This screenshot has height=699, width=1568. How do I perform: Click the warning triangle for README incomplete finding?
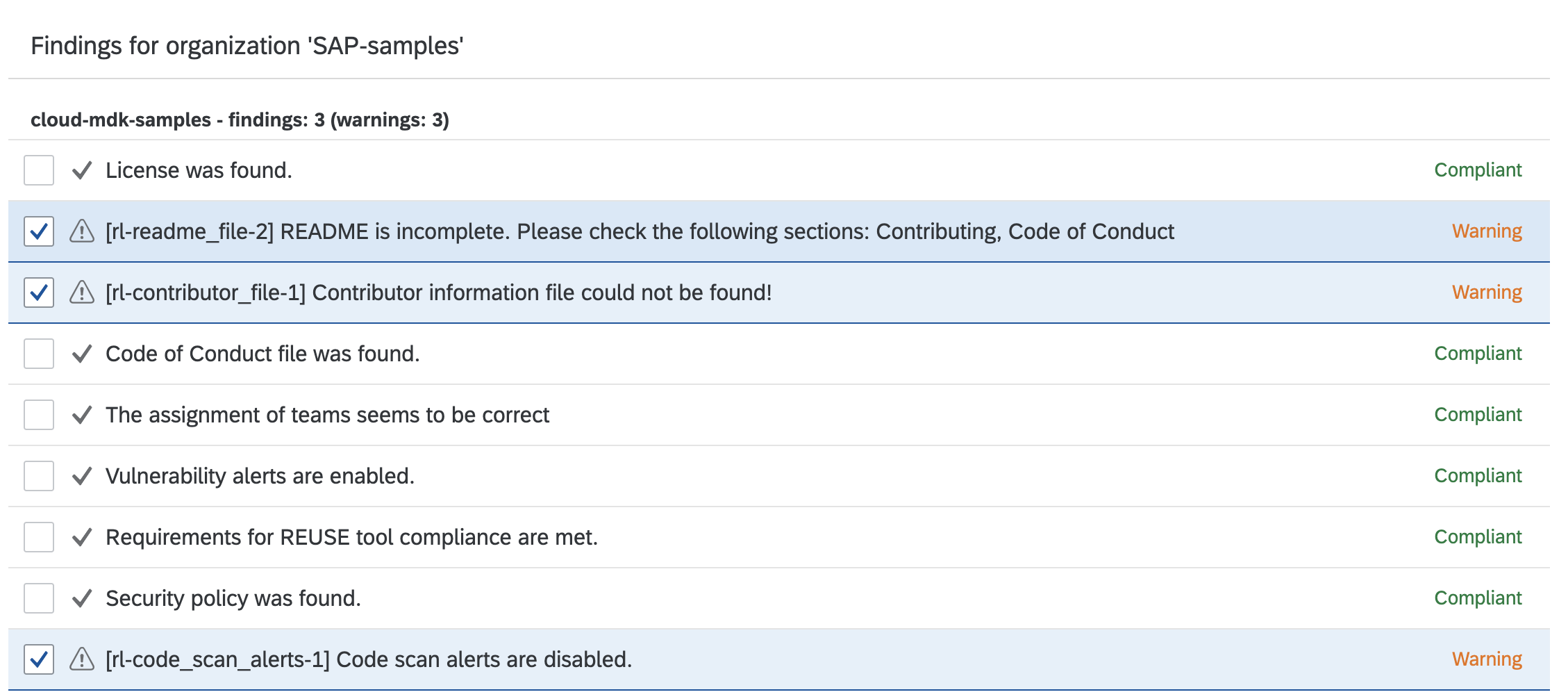click(x=81, y=231)
